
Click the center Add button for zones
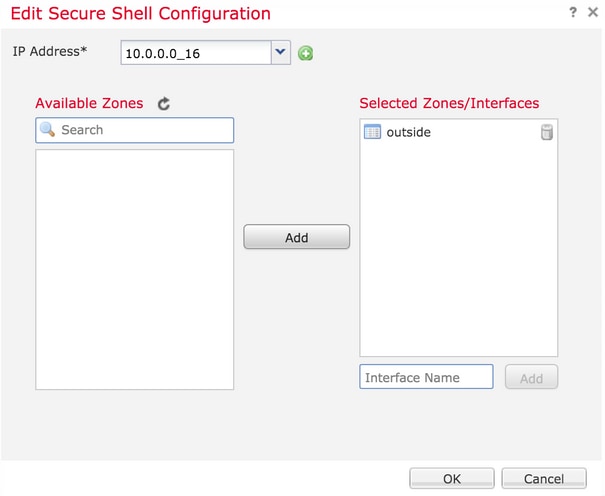coord(297,237)
